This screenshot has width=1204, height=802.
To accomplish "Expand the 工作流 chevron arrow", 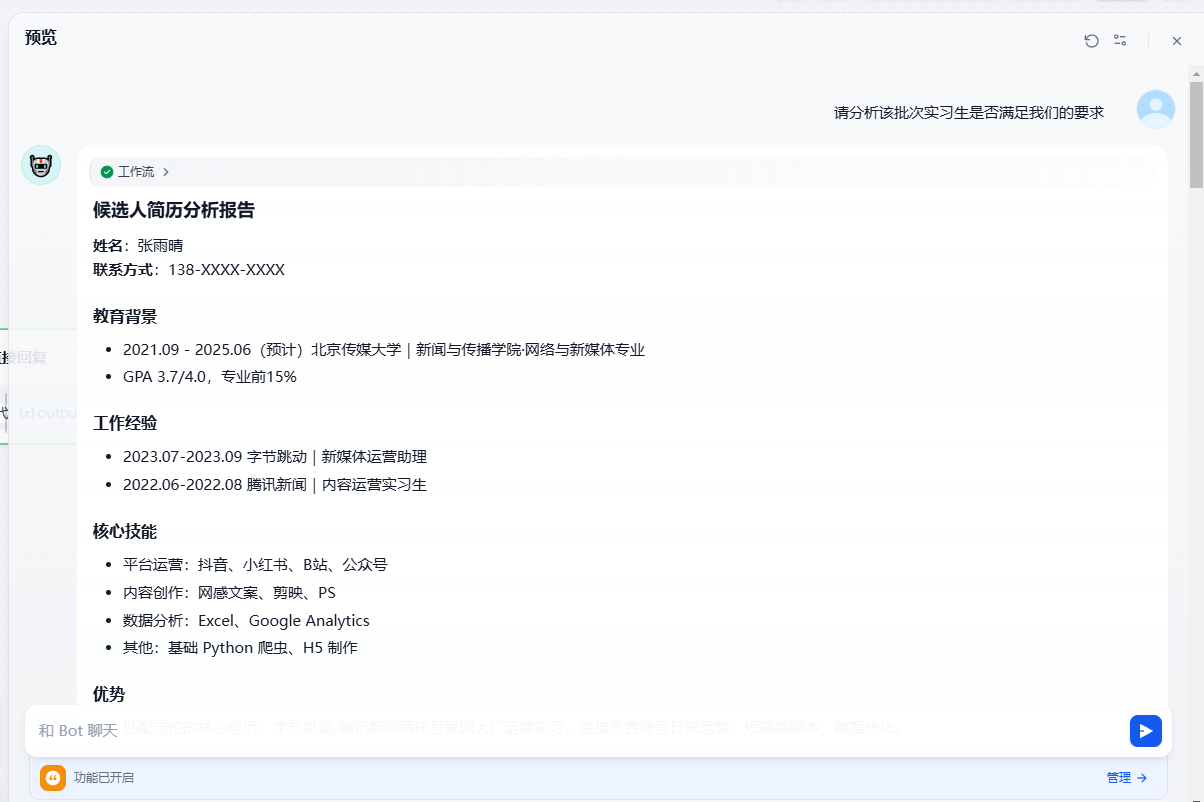I will pyautogui.click(x=166, y=172).
